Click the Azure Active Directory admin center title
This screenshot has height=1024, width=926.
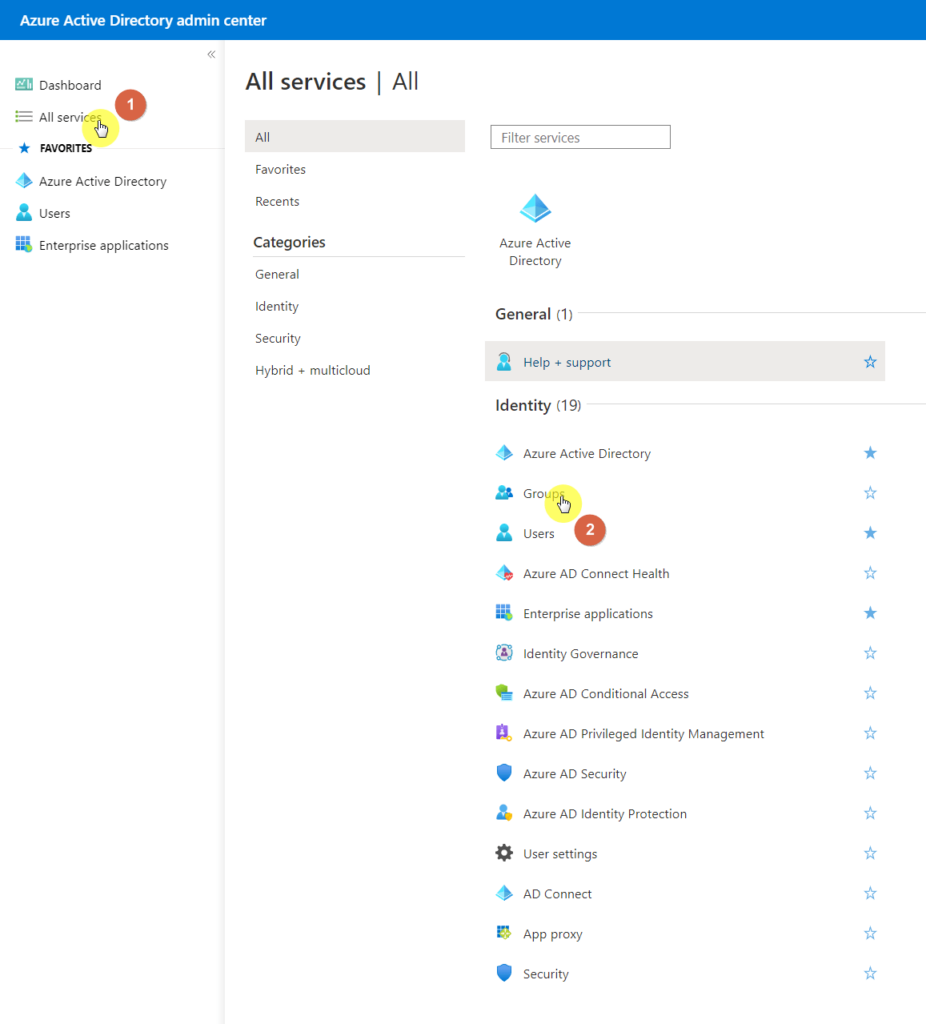(143, 20)
